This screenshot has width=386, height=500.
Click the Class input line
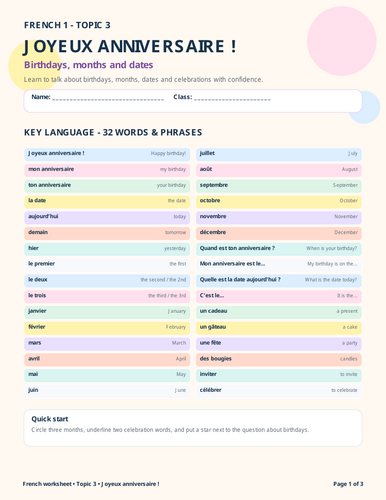click(232, 99)
